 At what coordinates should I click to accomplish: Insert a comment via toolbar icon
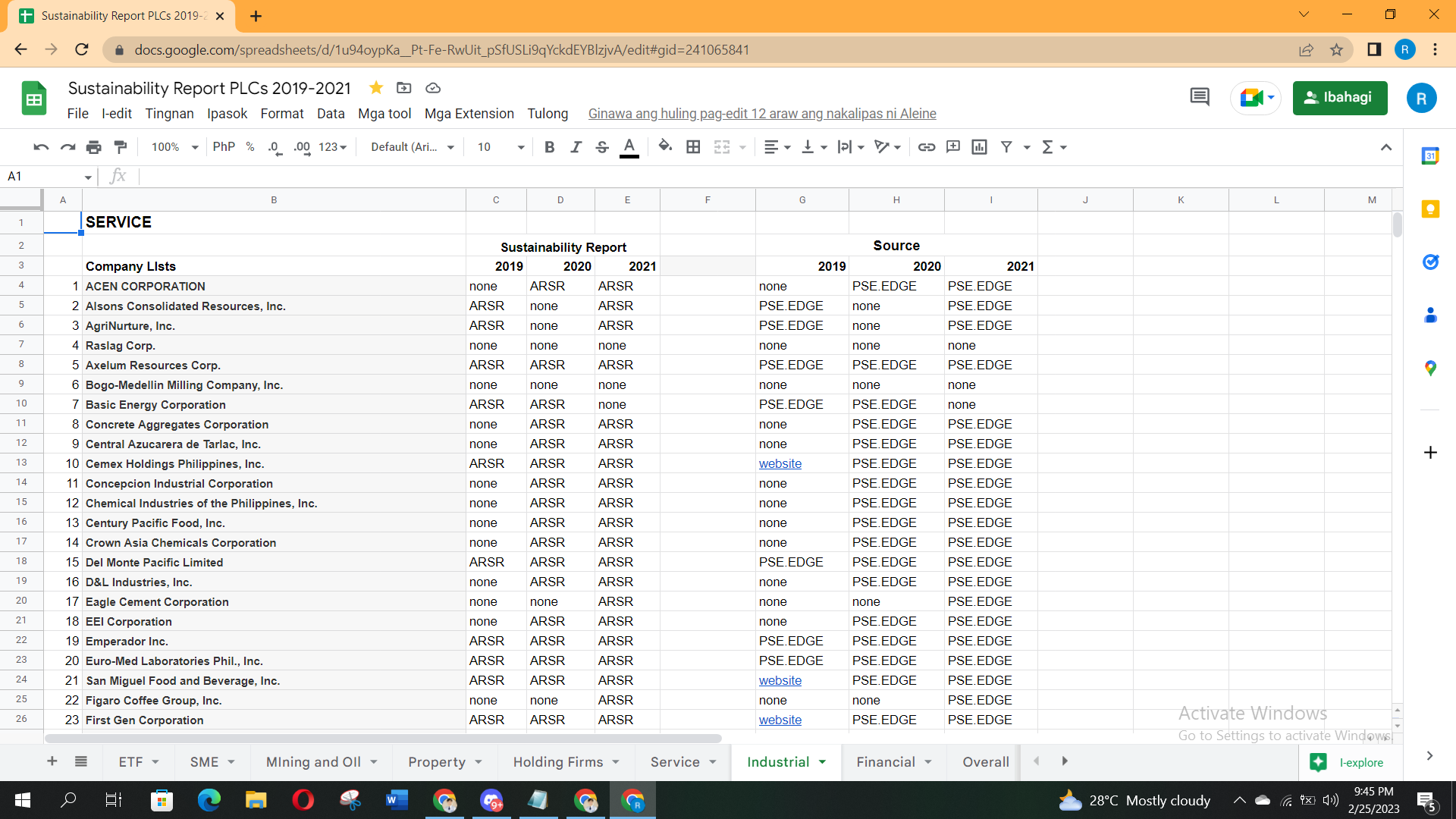click(953, 147)
